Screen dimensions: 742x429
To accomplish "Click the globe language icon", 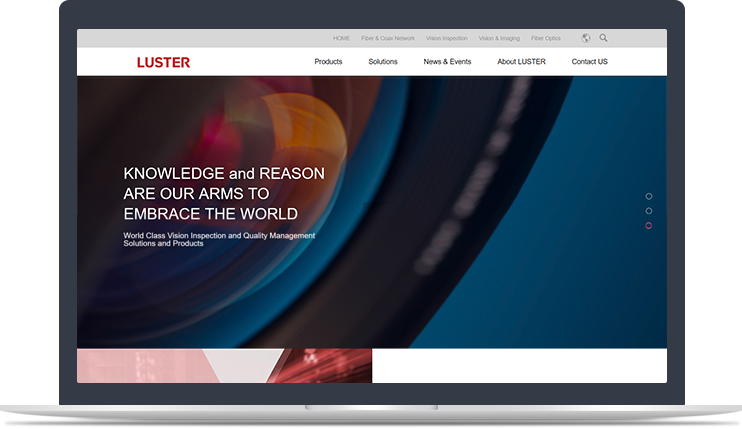I will coord(586,38).
